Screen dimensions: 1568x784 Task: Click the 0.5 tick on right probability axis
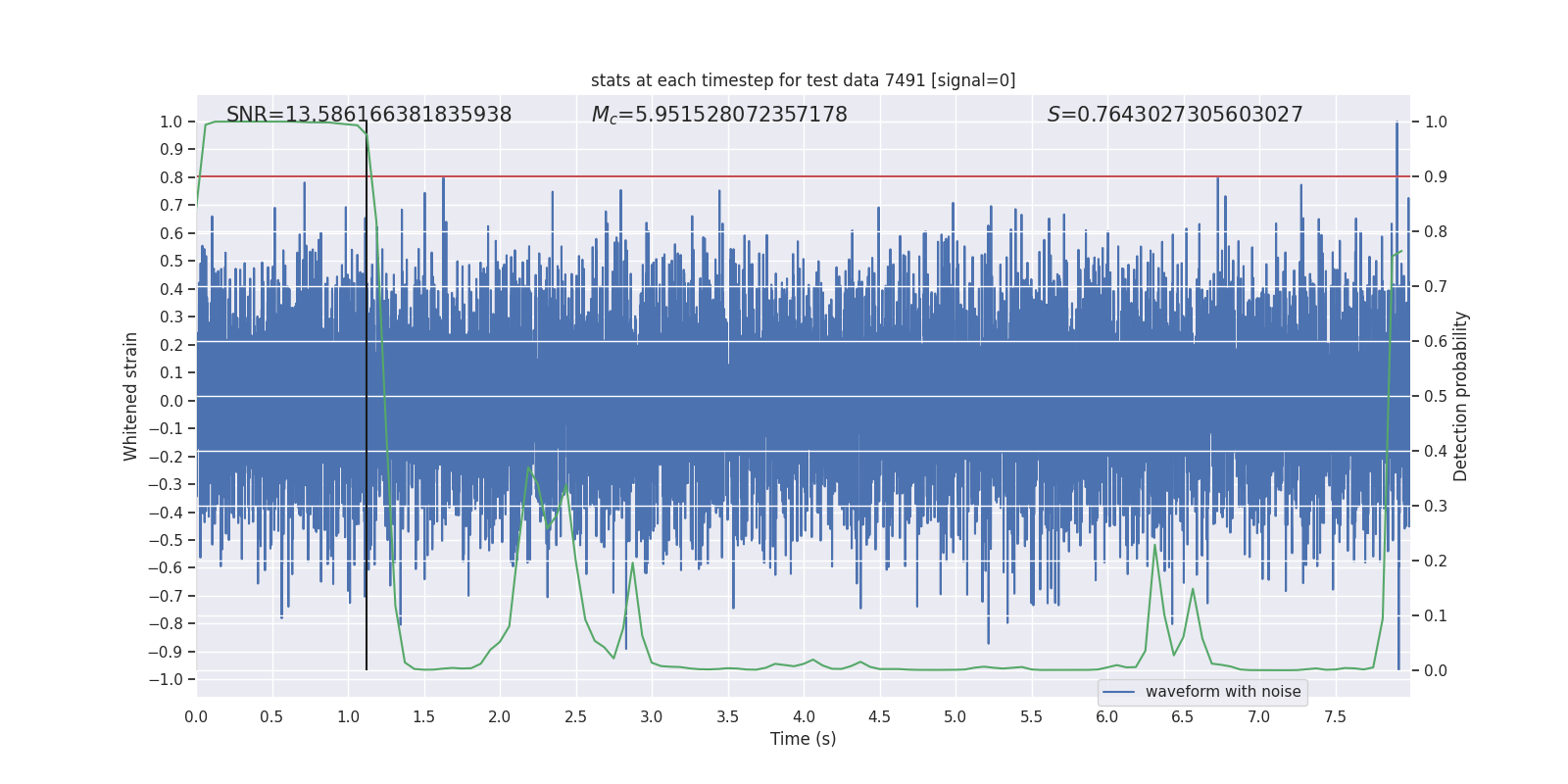tap(1436, 397)
